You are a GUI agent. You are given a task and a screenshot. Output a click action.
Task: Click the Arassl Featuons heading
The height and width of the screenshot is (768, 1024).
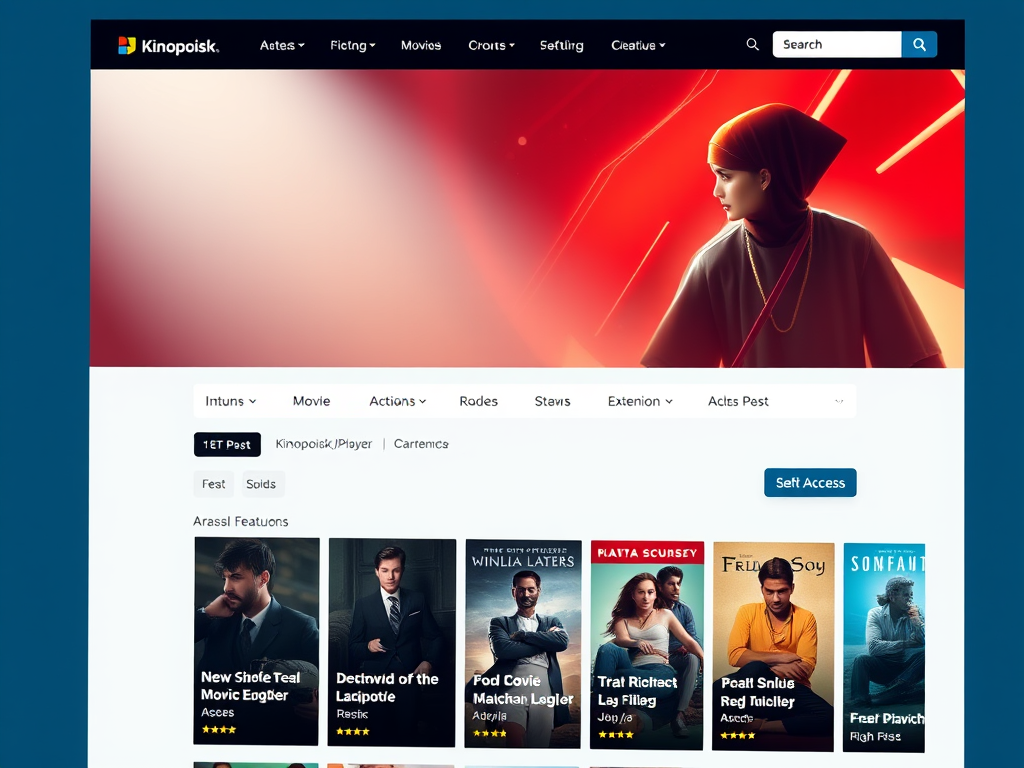(240, 521)
